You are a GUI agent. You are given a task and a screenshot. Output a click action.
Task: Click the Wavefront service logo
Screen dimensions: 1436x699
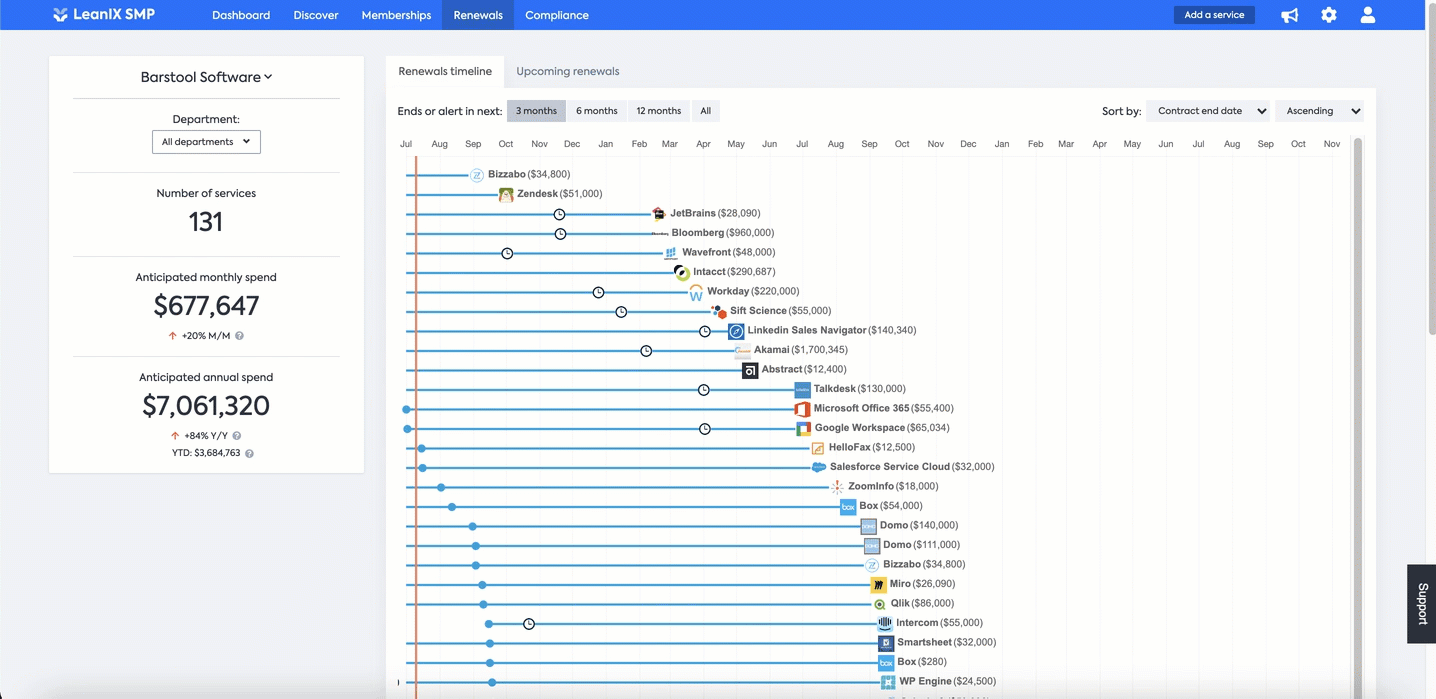tap(671, 253)
